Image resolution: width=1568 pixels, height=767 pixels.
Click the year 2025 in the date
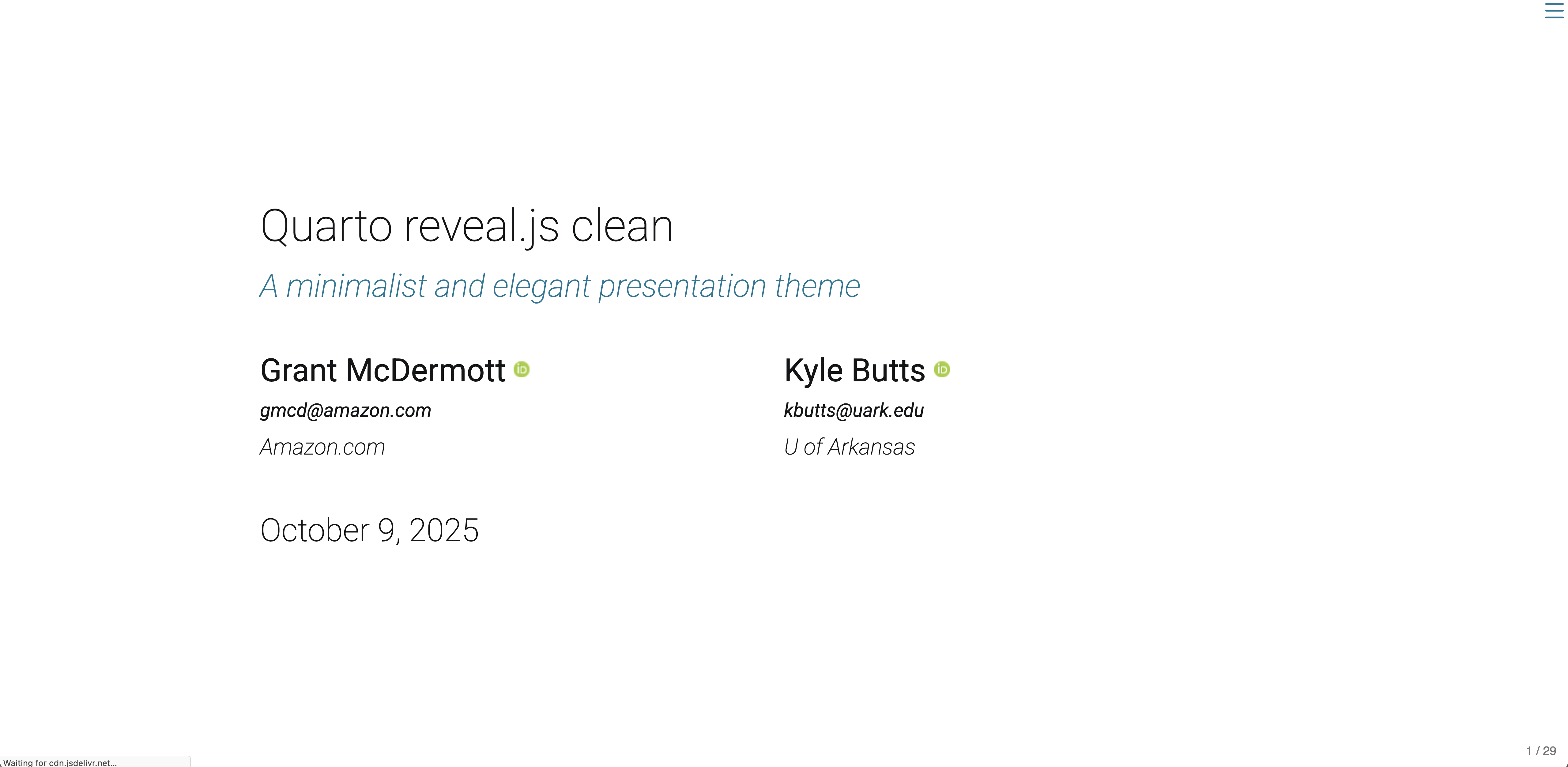point(444,530)
